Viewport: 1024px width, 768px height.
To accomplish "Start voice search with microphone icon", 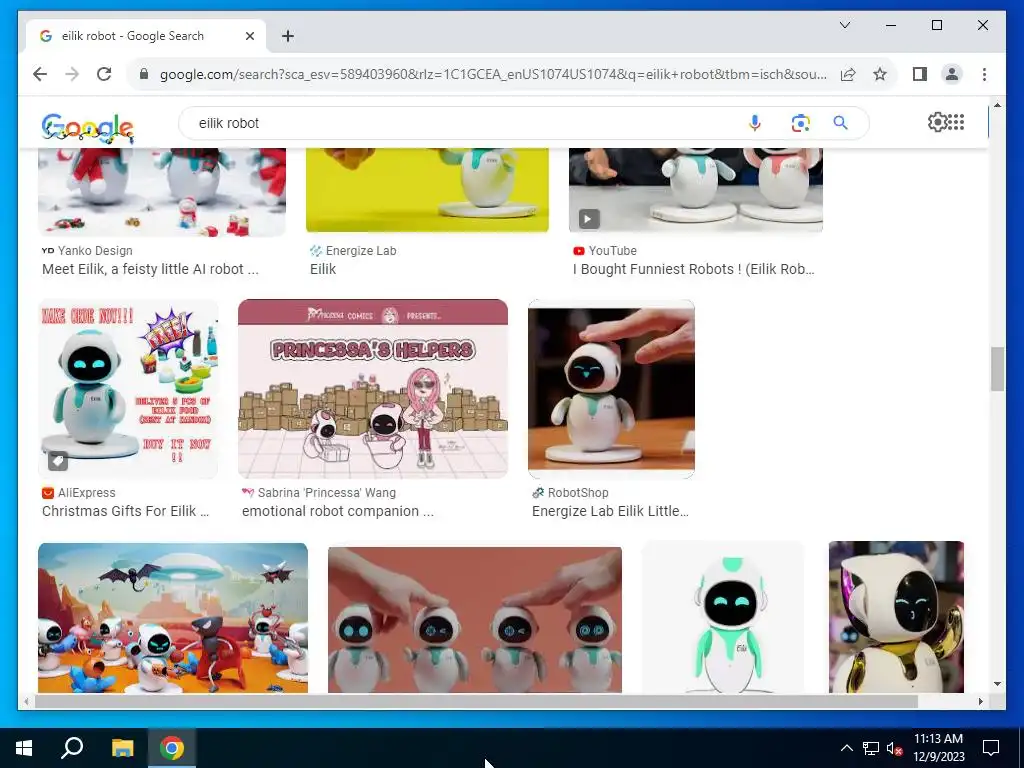I will point(754,123).
